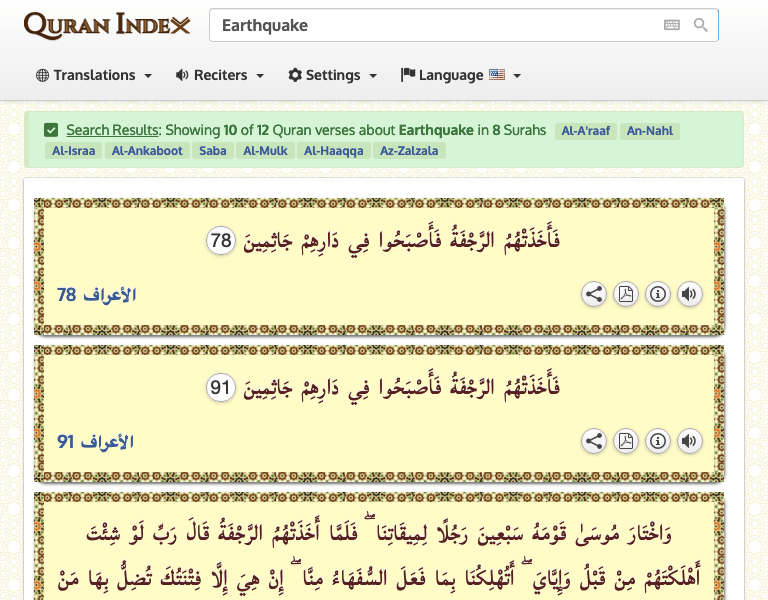Share verse 91 of Al-A'raaf
768x600 pixels.
[594, 441]
